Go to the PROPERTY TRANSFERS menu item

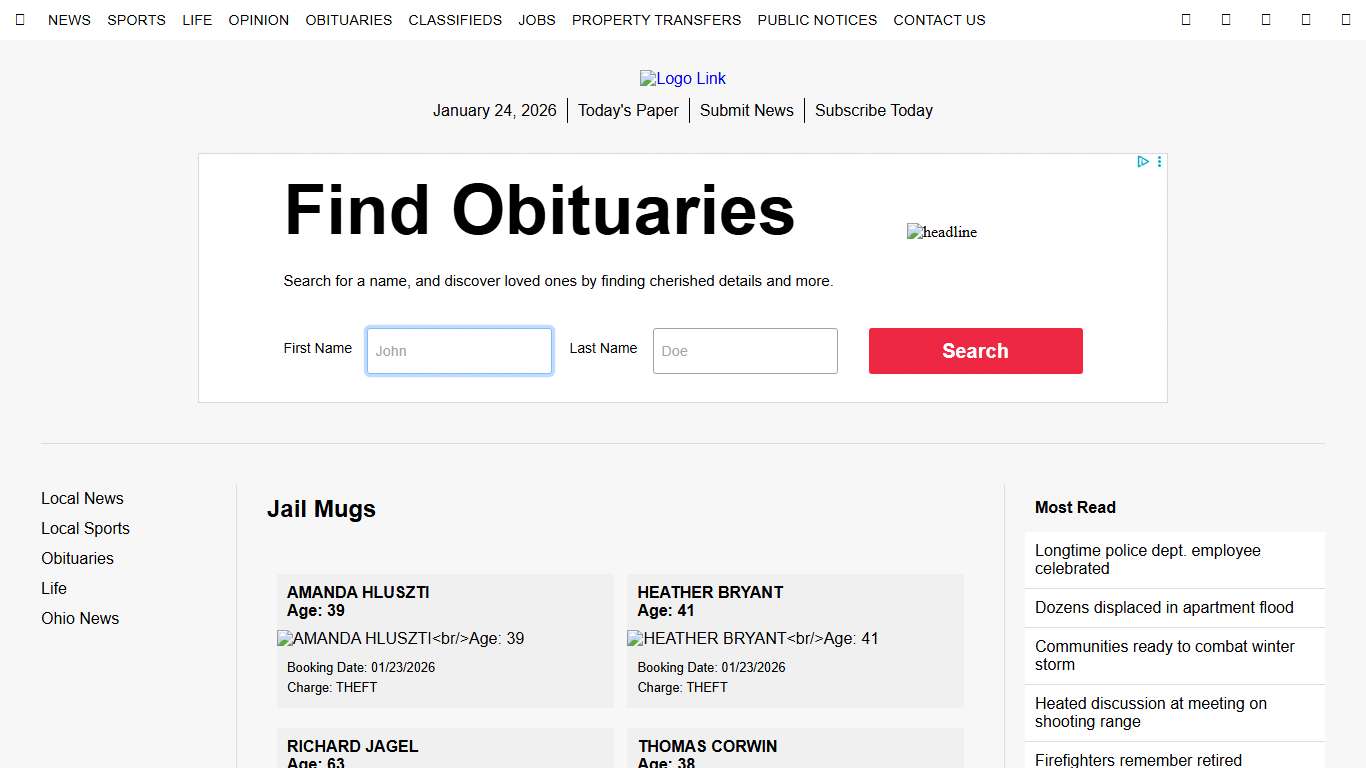[656, 20]
